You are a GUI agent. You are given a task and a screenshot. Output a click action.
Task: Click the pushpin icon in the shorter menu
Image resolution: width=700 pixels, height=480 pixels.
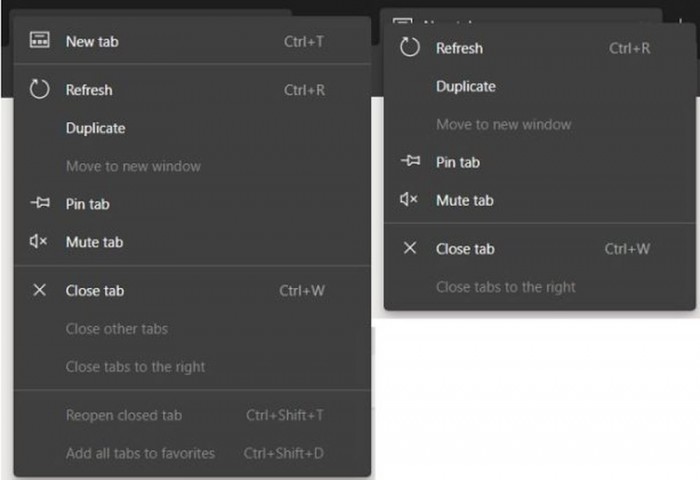410,162
